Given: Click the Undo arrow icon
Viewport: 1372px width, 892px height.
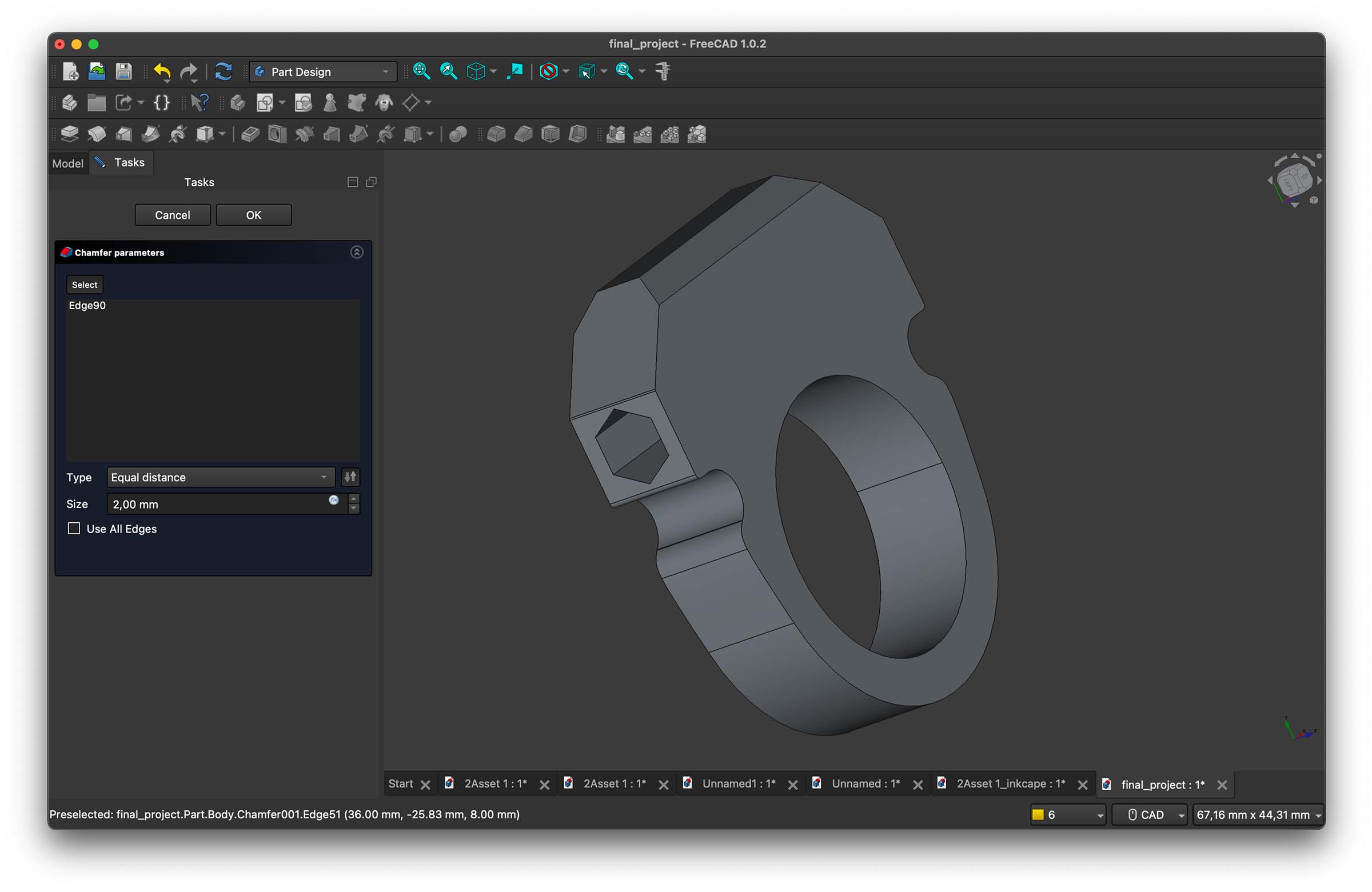Looking at the screenshot, I should click(x=162, y=71).
